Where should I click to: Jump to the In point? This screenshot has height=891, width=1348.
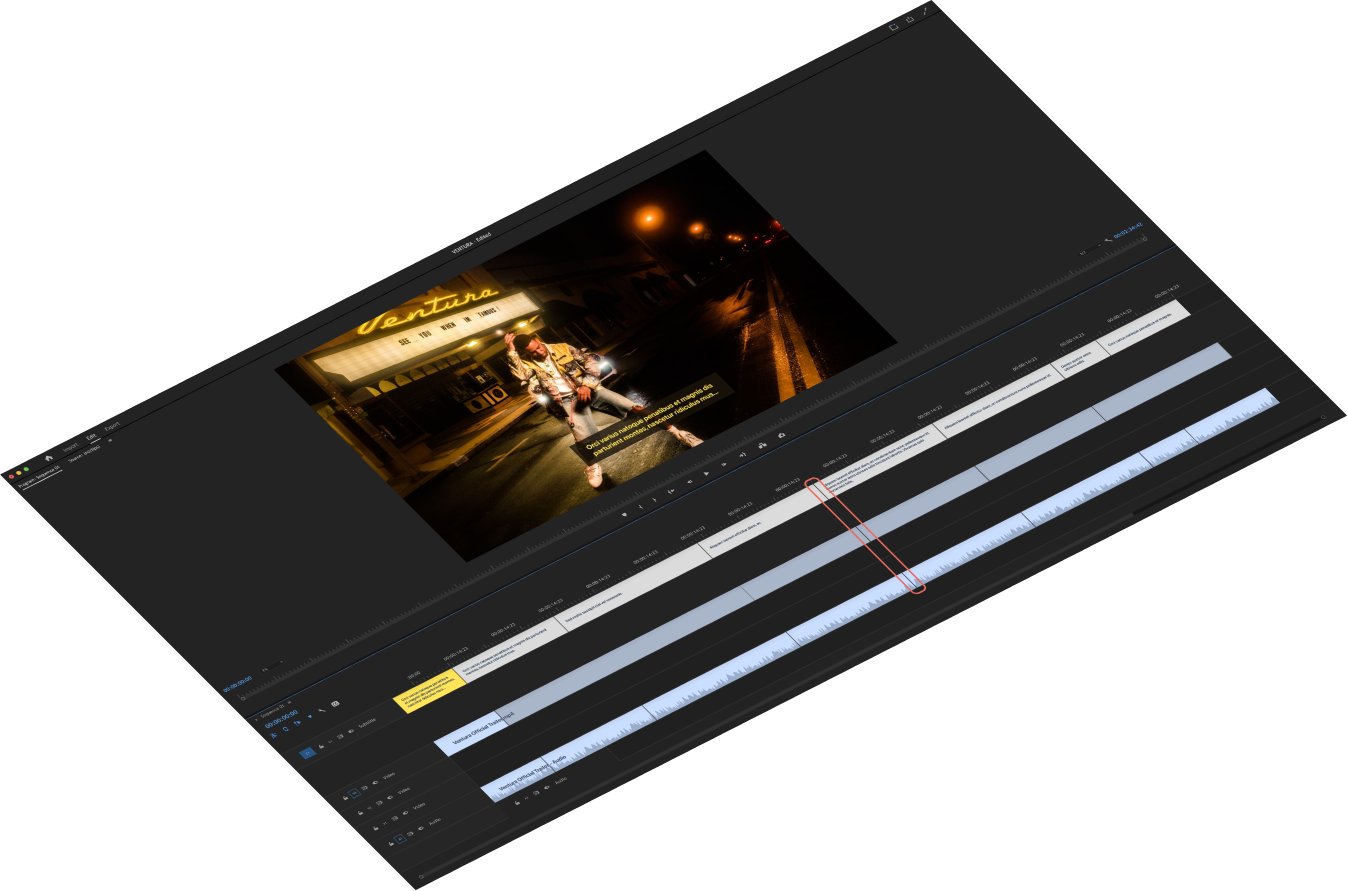671,491
